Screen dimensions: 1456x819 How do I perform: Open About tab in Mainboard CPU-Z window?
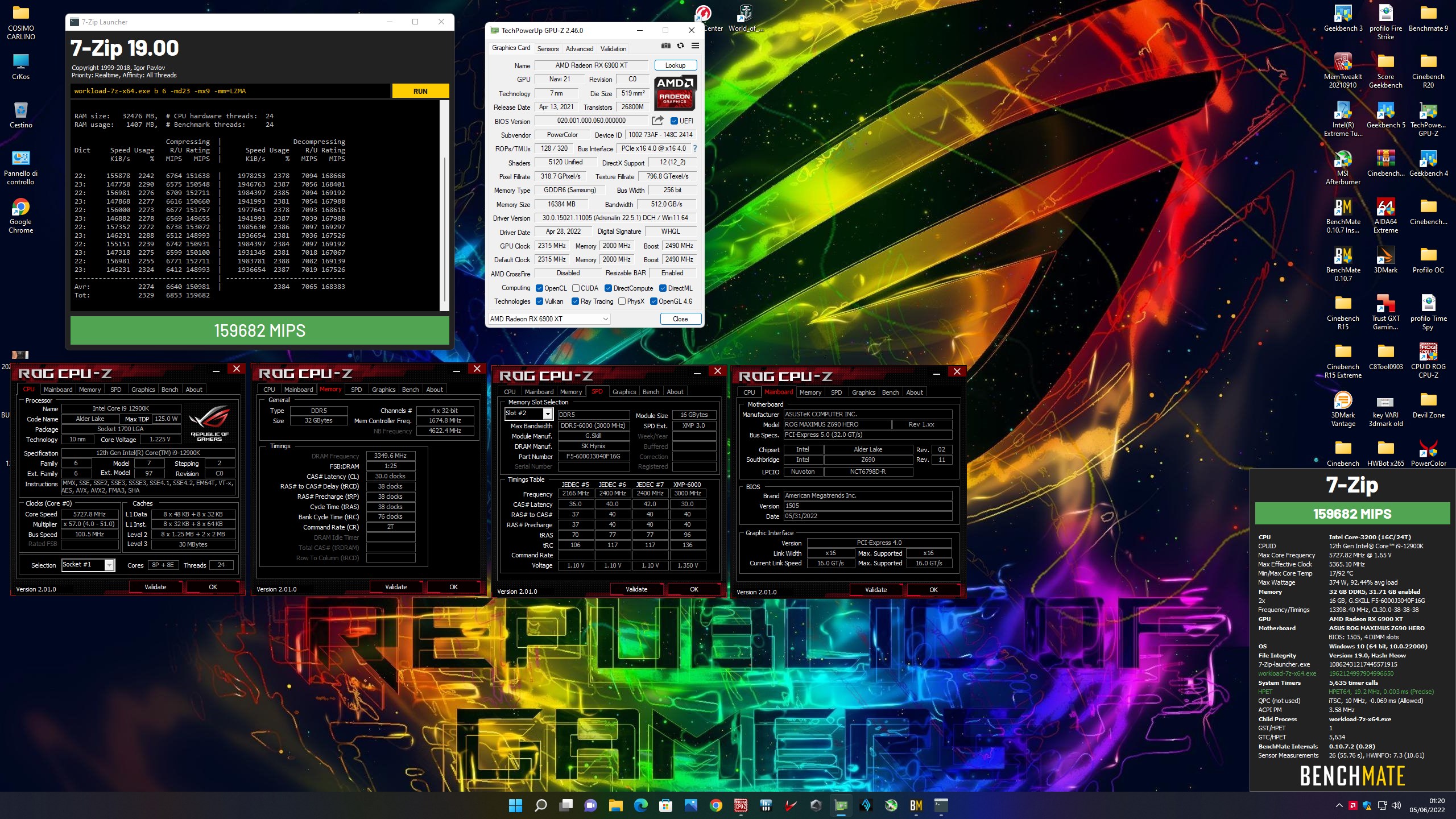tap(915, 392)
